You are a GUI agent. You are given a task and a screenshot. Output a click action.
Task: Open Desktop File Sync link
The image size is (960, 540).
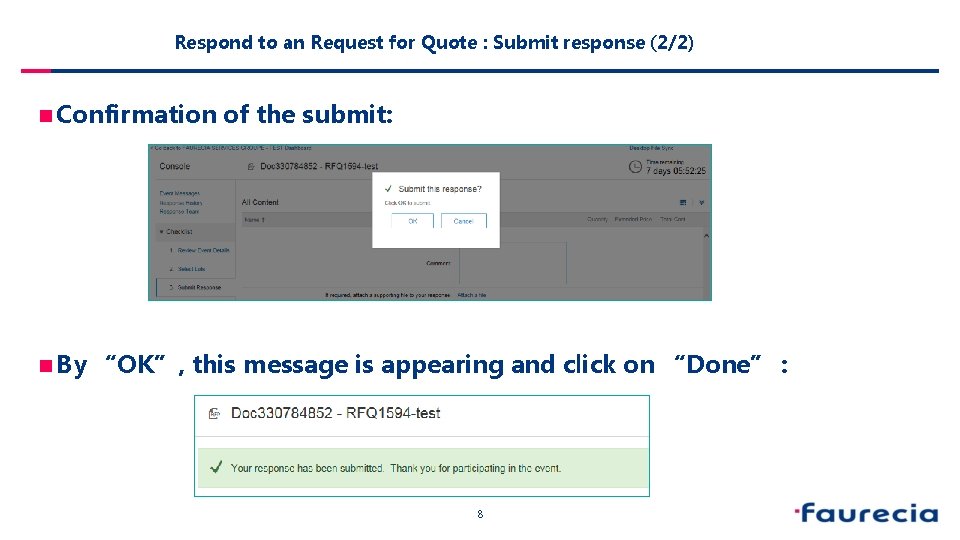point(651,148)
